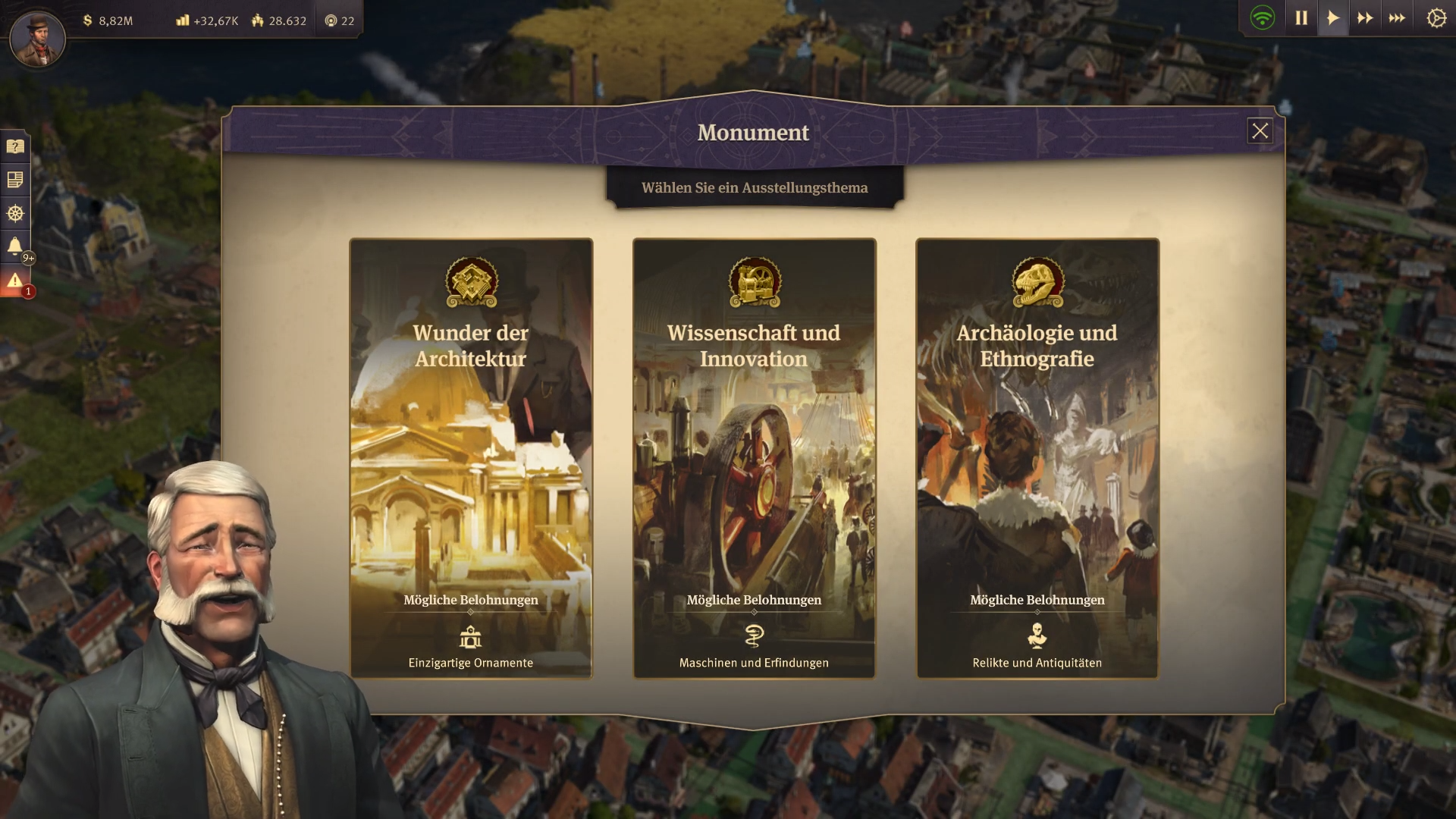Open the player portrait avatar
The width and height of the screenshot is (1456, 819).
(37, 39)
